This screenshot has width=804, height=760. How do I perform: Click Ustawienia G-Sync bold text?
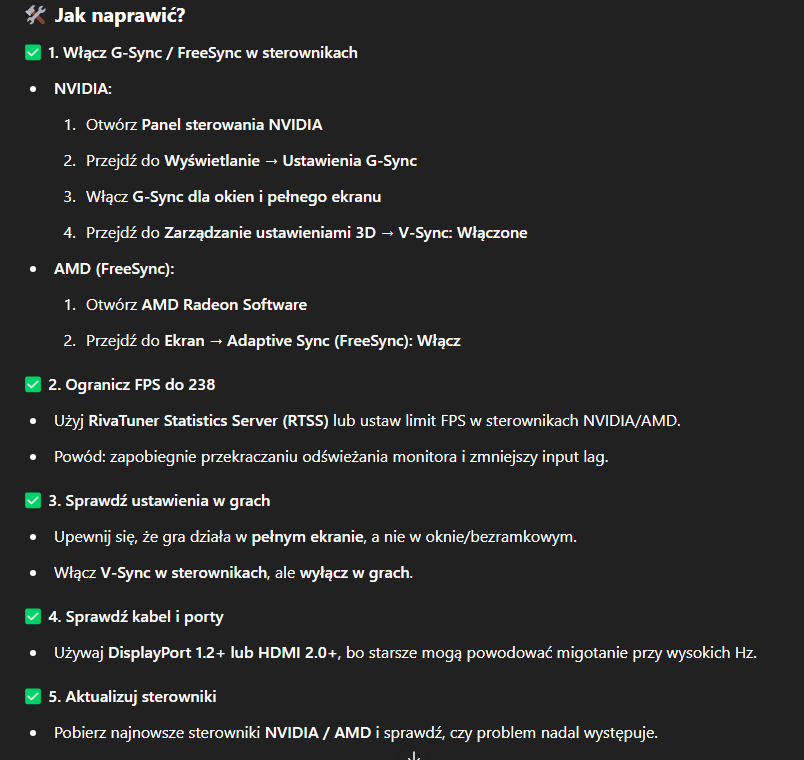click(350, 161)
